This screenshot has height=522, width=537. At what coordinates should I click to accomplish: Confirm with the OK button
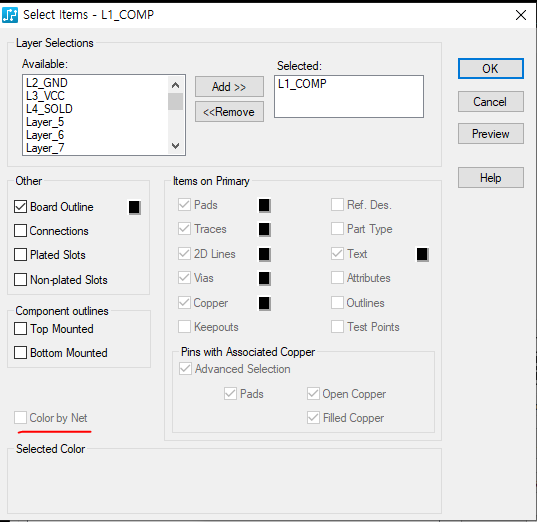pyautogui.click(x=490, y=69)
